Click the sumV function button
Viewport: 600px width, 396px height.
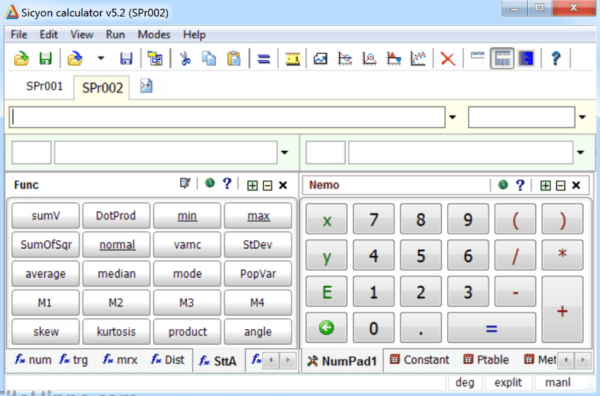pyautogui.click(x=46, y=216)
